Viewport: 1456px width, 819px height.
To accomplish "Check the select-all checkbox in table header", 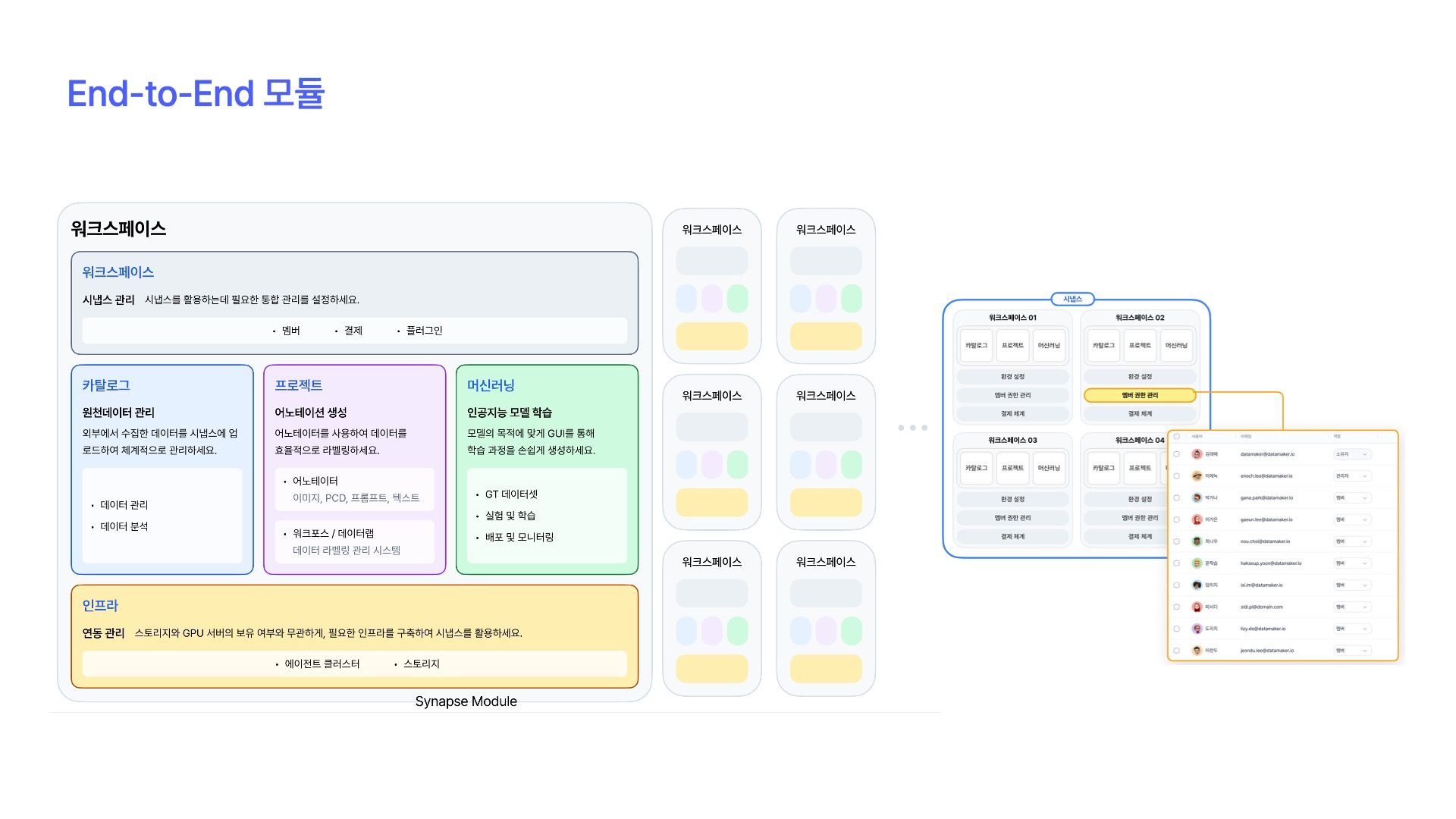I will 1177,437.
